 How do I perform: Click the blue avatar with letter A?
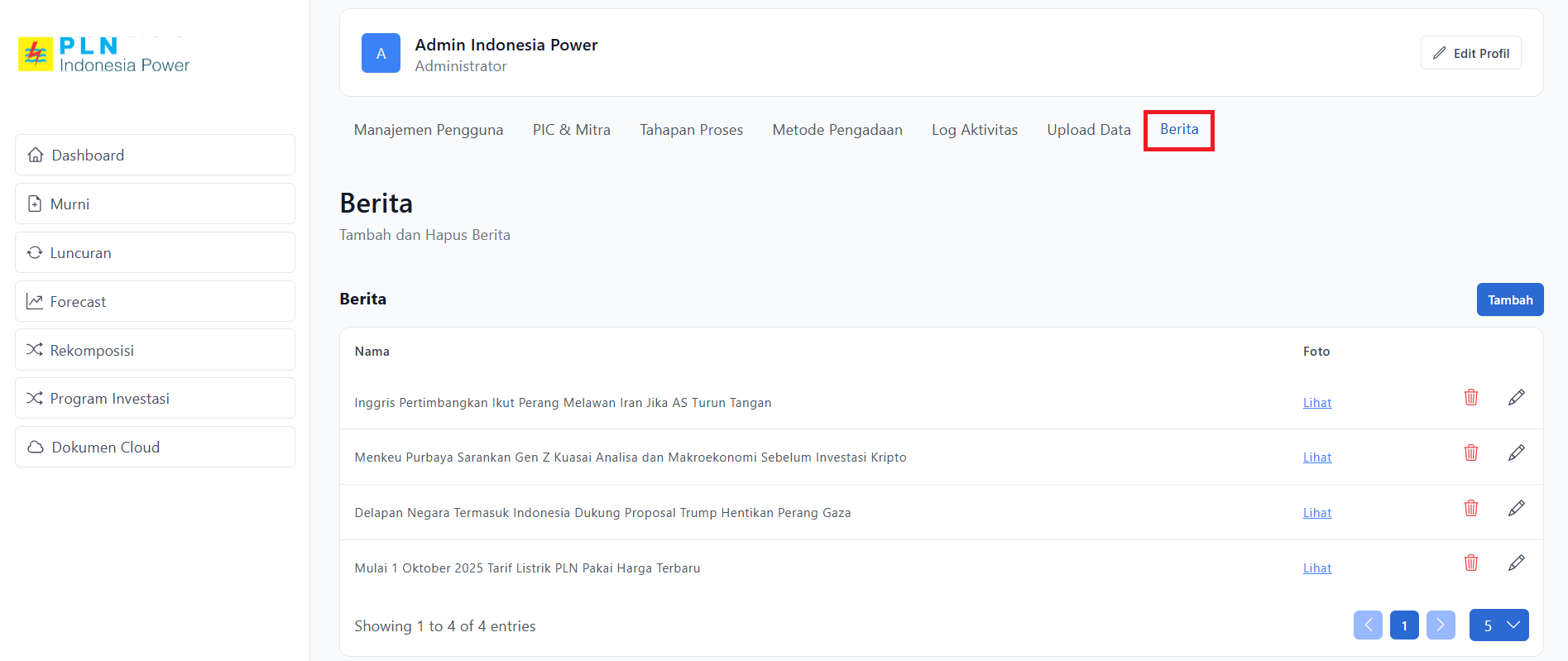pyautogui.click(x=381, y=54)
